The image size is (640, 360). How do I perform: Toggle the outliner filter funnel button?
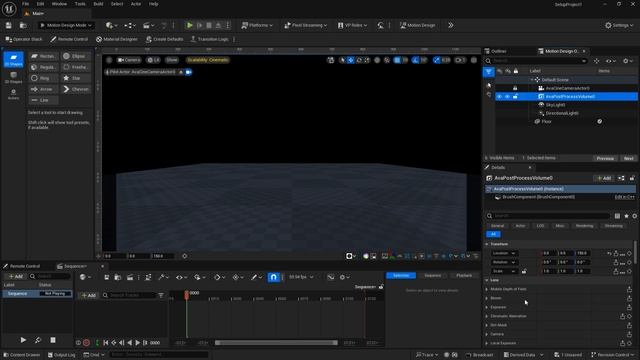pyautogui.click(x=489, y=72)
